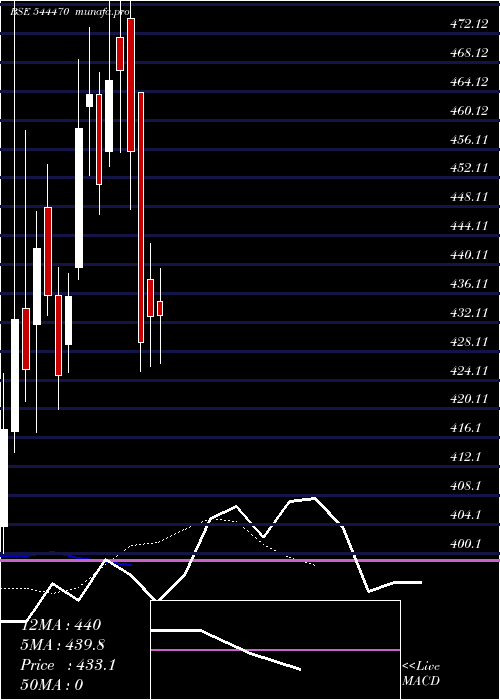Click the 400.1 price level label
The image size is (500, 700).
(465, 544)
